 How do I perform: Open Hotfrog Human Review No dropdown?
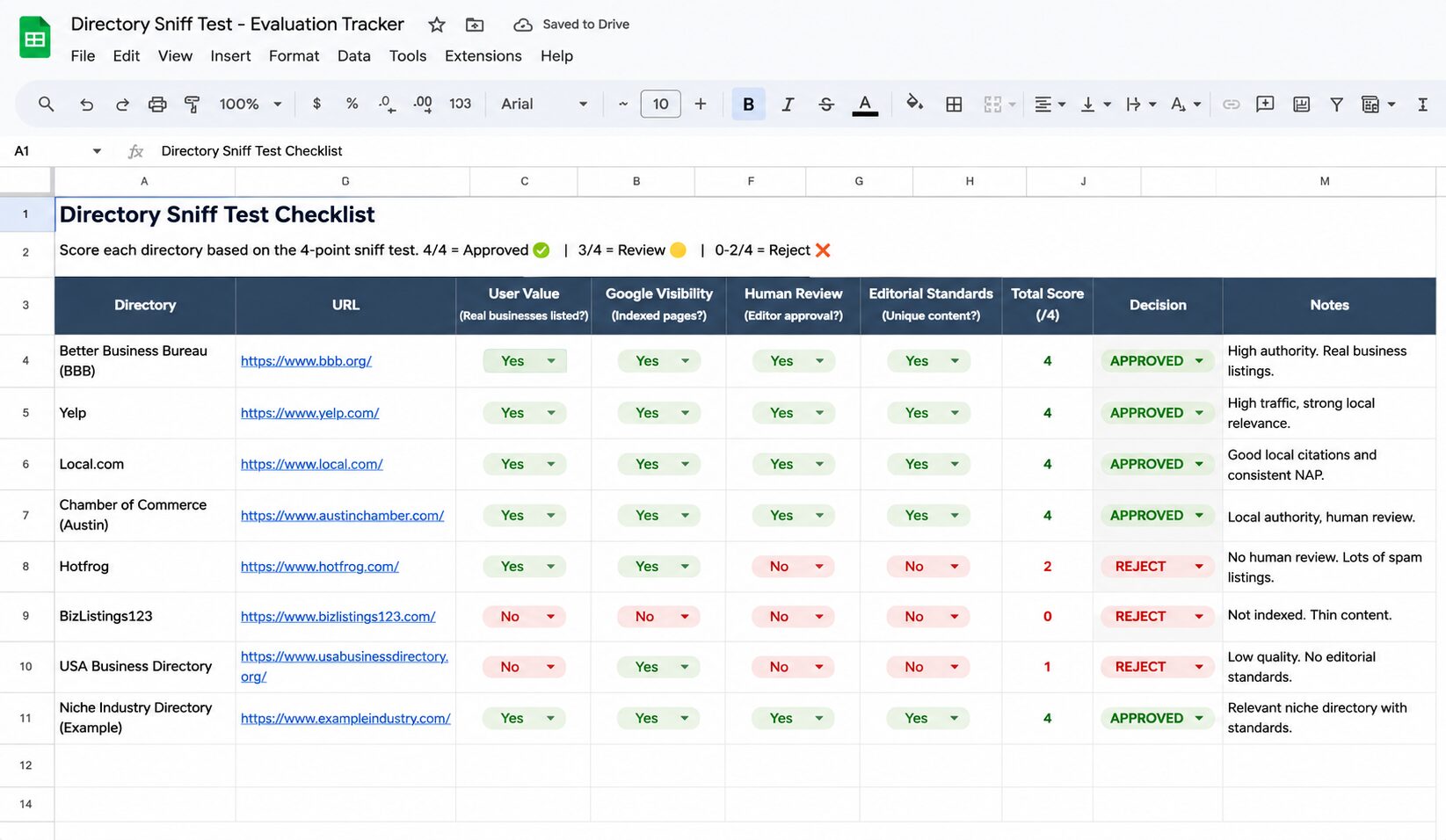pos(793,567)
